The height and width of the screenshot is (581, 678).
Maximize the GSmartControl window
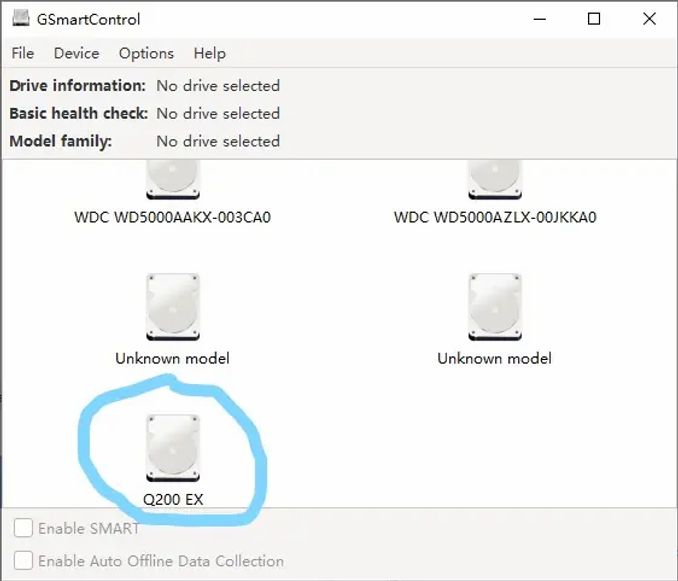(x=594, y=19)
